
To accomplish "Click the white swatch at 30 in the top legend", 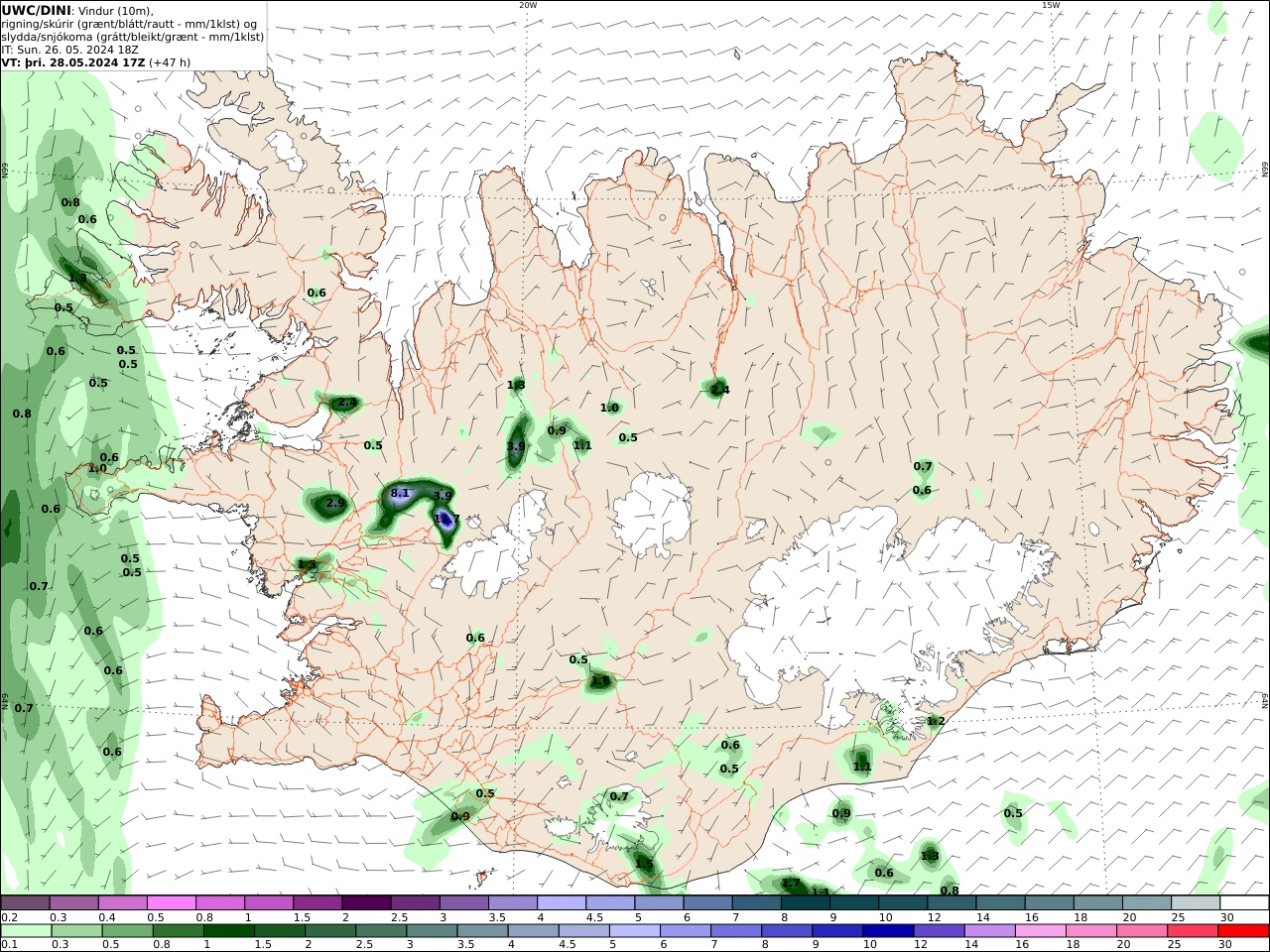I will click(1244, 903).
